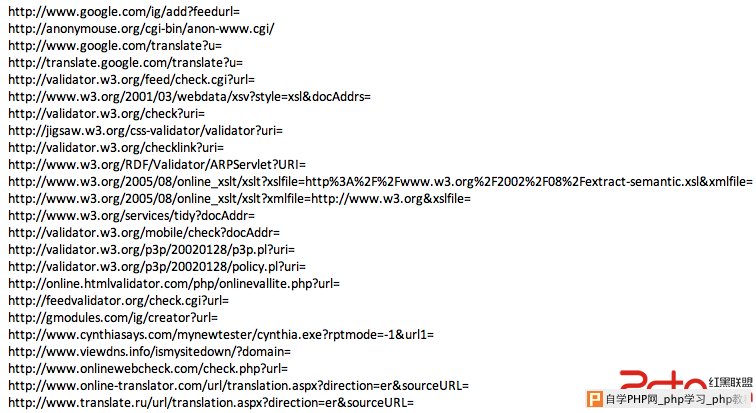Click the cynthiasays.com cynthia.exe URL line
This screenshot has width=756, height=413.
tap(221, 335)
